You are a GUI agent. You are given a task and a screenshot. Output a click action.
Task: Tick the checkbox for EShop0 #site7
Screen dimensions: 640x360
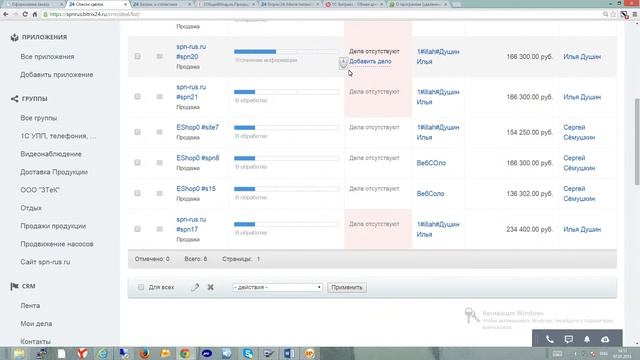pyautogui.click(x=138, y=132)
